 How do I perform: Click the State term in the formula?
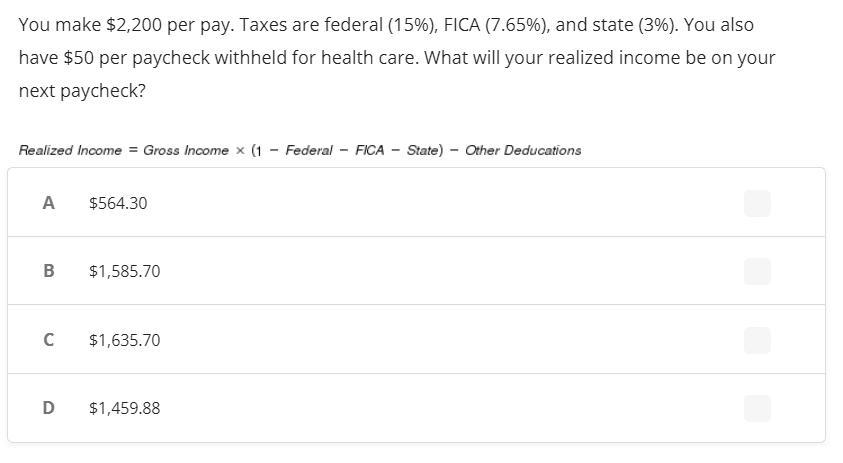423,151
